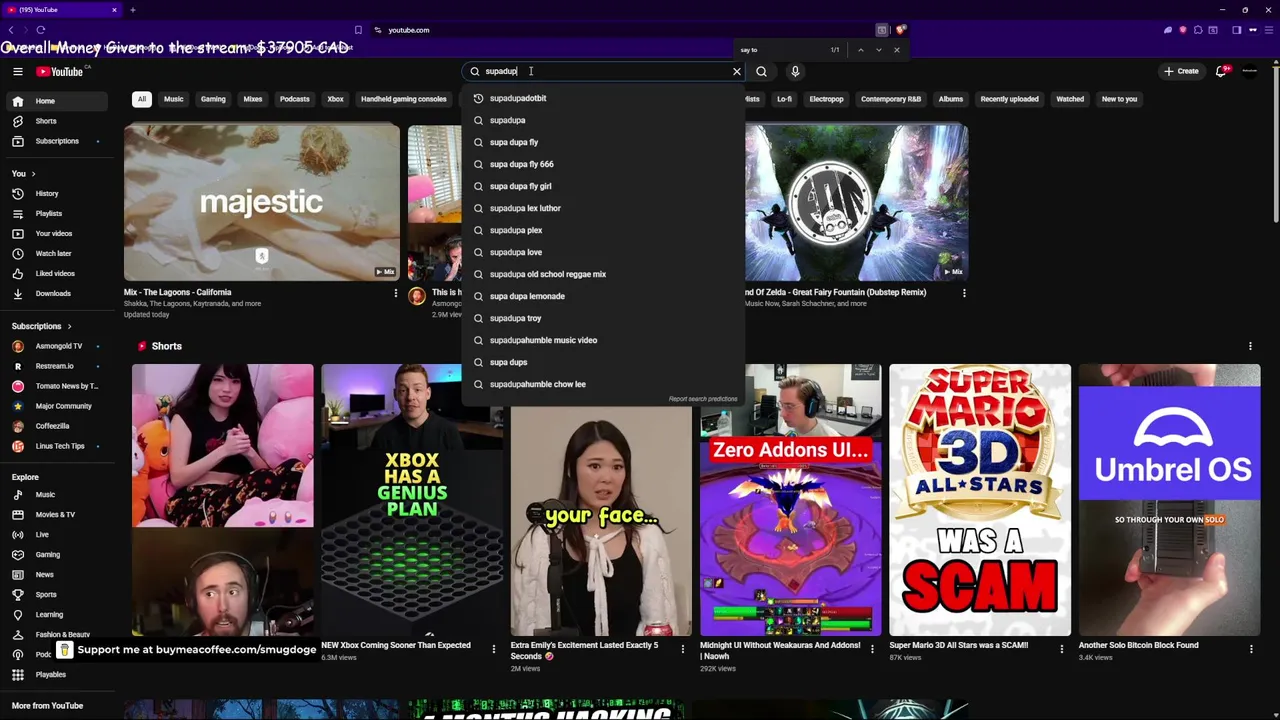The width and height of the screenshot is (1280, 720).
Task: Select the Podcasts filter chip
Action: click(295, 99)
